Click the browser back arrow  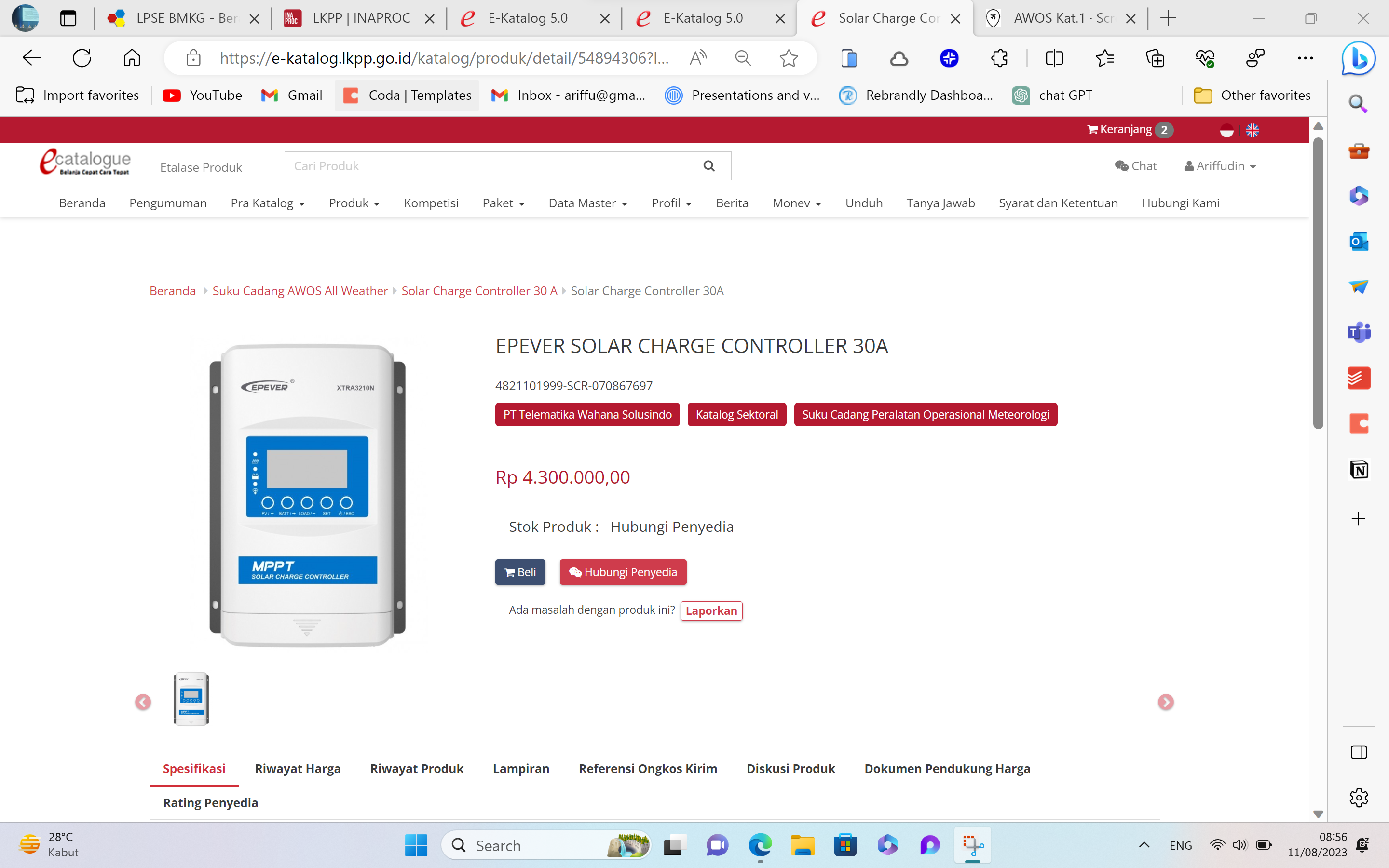tap(31, 57)
